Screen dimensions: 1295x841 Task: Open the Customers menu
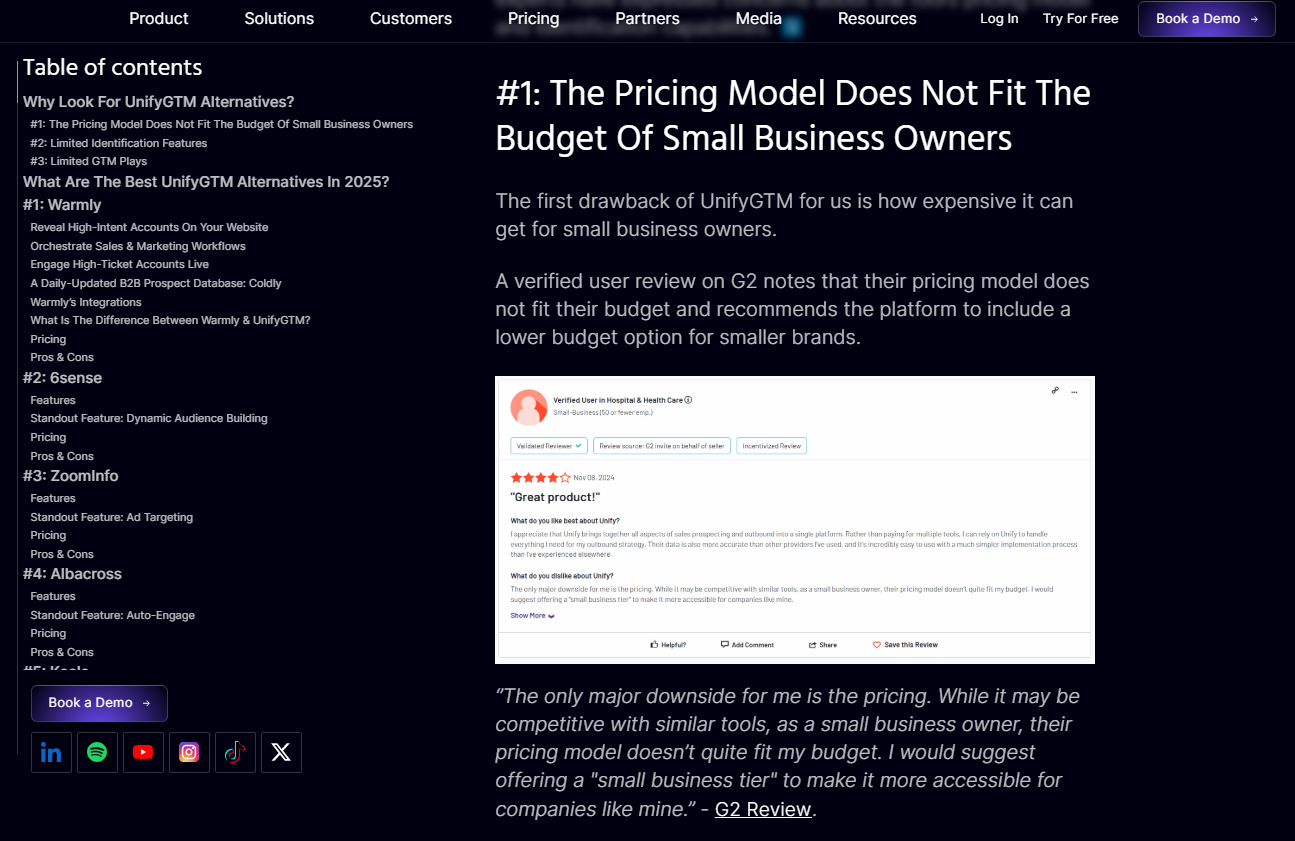coord(411,18)
